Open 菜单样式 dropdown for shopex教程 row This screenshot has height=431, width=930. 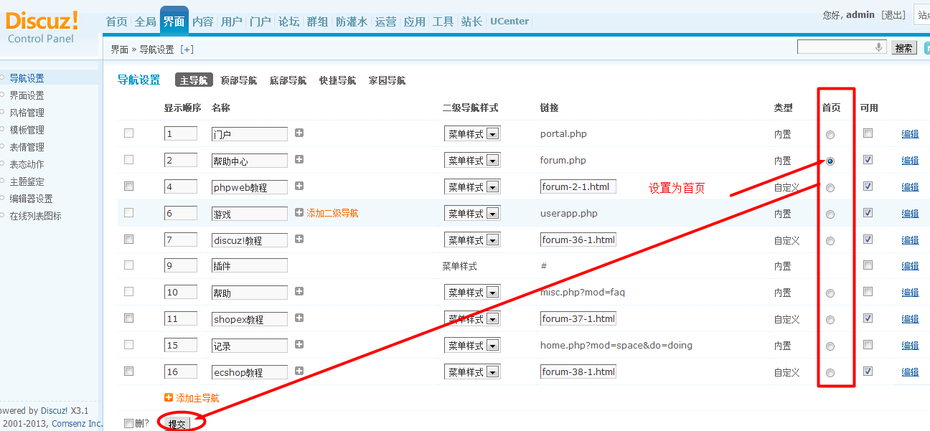(x=472, y=318)
